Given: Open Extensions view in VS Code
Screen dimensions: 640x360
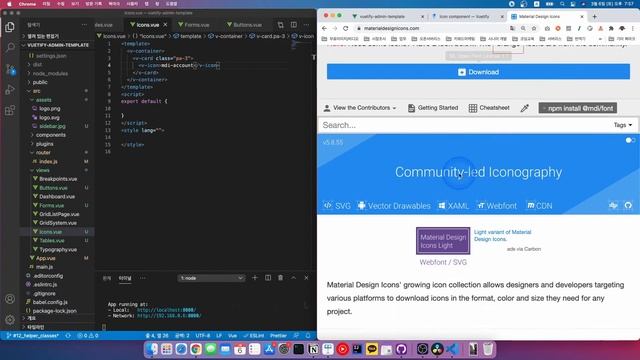Looking at the screenshot, I should click(10, 110).
